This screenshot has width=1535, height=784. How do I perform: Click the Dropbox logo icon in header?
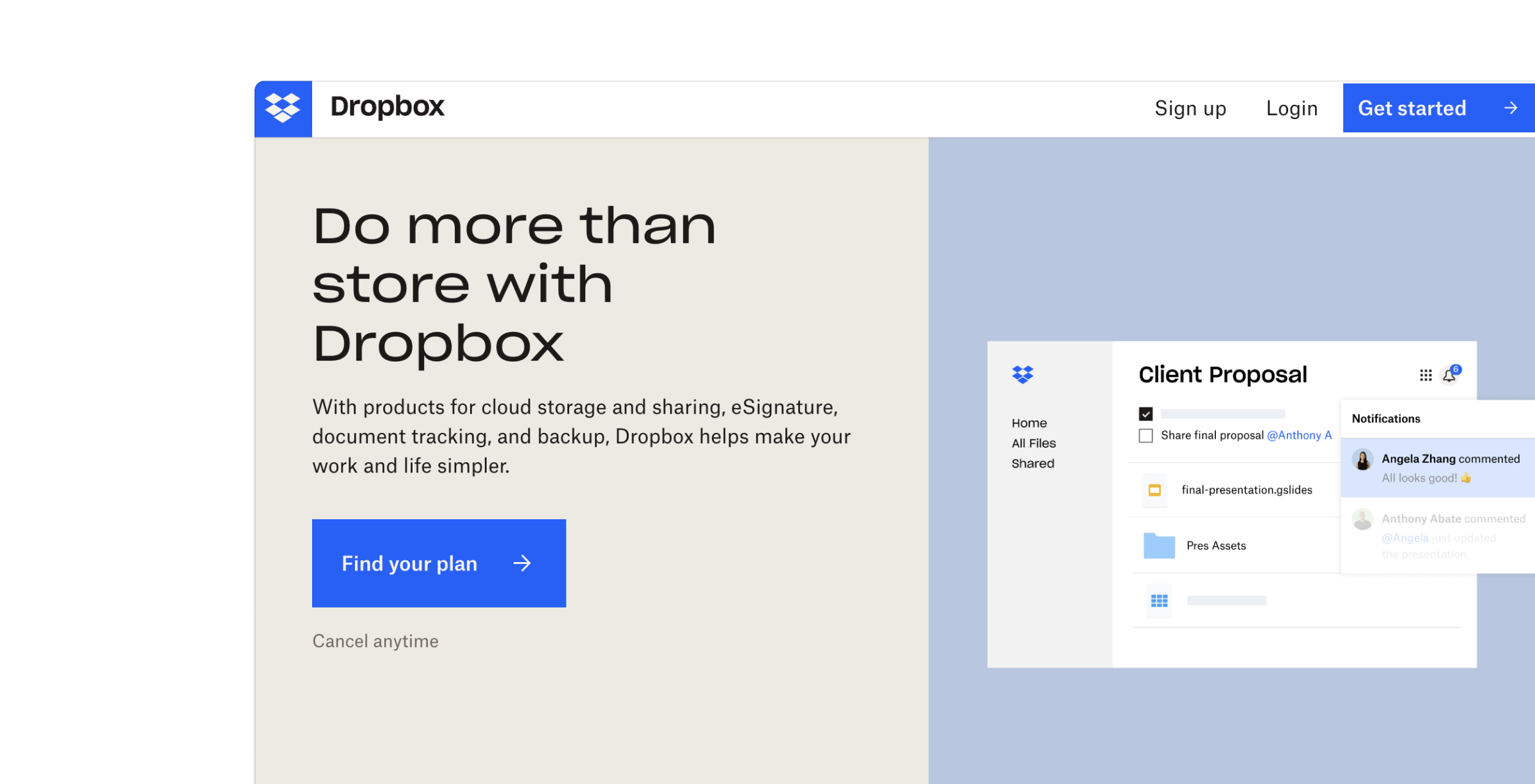283,107
